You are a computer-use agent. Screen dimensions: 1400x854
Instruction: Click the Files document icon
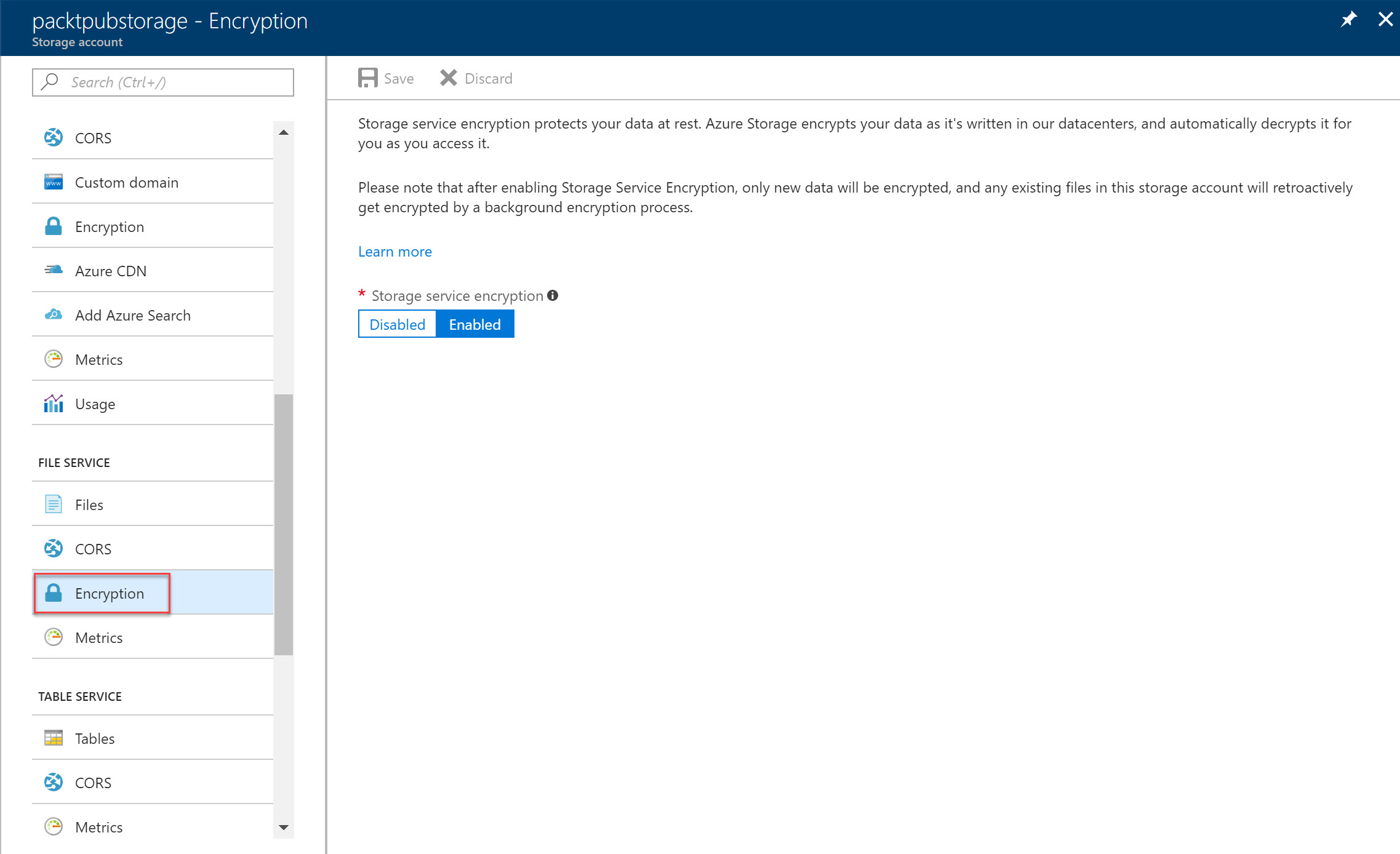tap(54, 504)
